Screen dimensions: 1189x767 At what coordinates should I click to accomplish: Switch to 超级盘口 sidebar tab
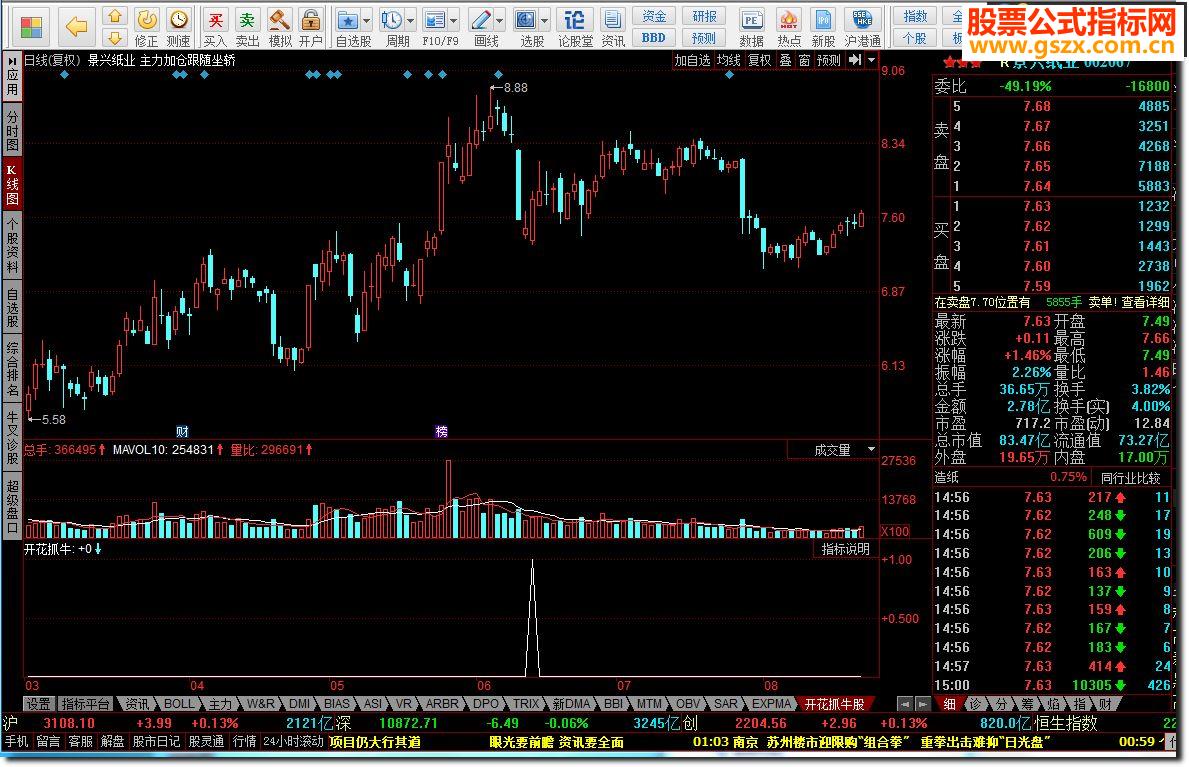[12, 508]
